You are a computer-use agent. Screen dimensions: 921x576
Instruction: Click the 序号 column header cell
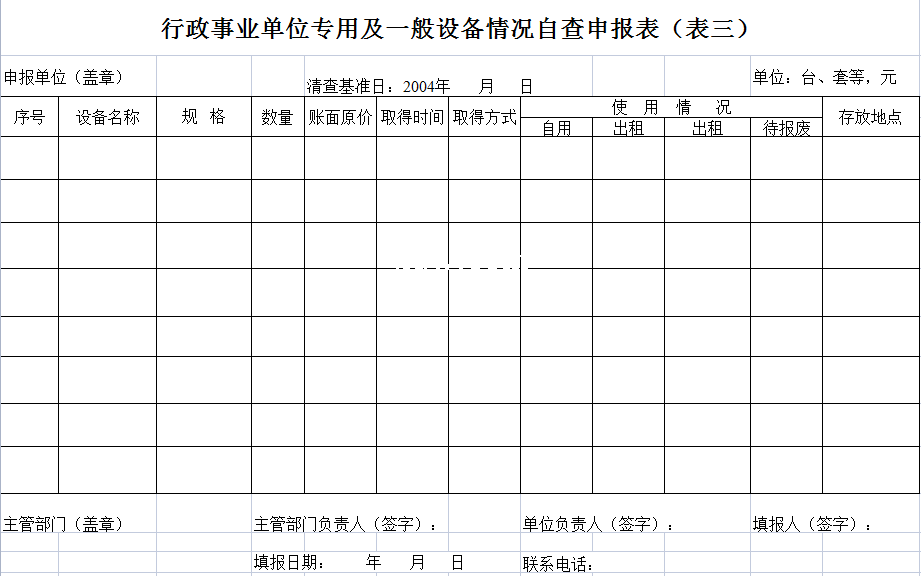tap(29, 117)
